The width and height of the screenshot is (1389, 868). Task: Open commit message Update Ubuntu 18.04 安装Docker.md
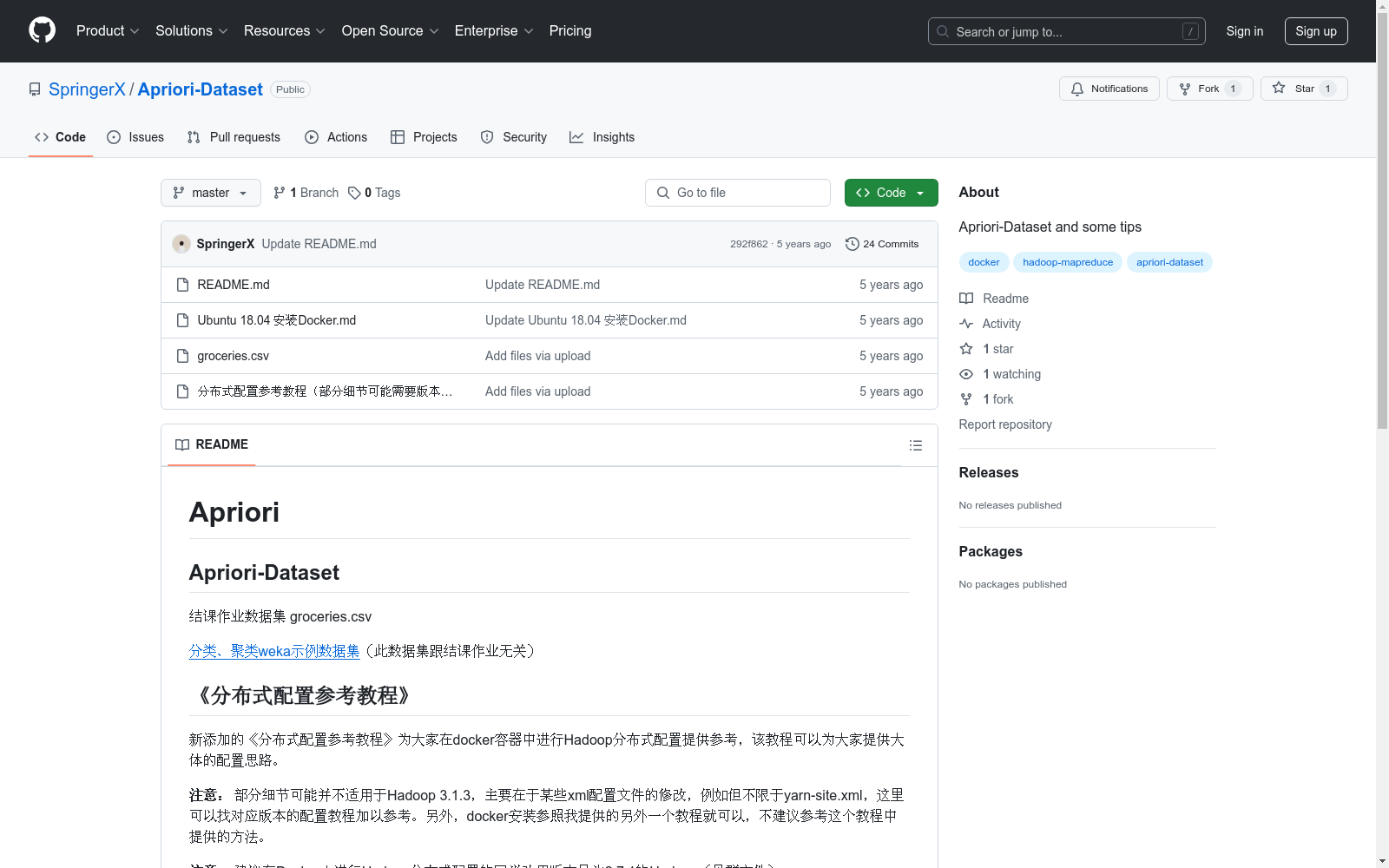tap(586, 320)
